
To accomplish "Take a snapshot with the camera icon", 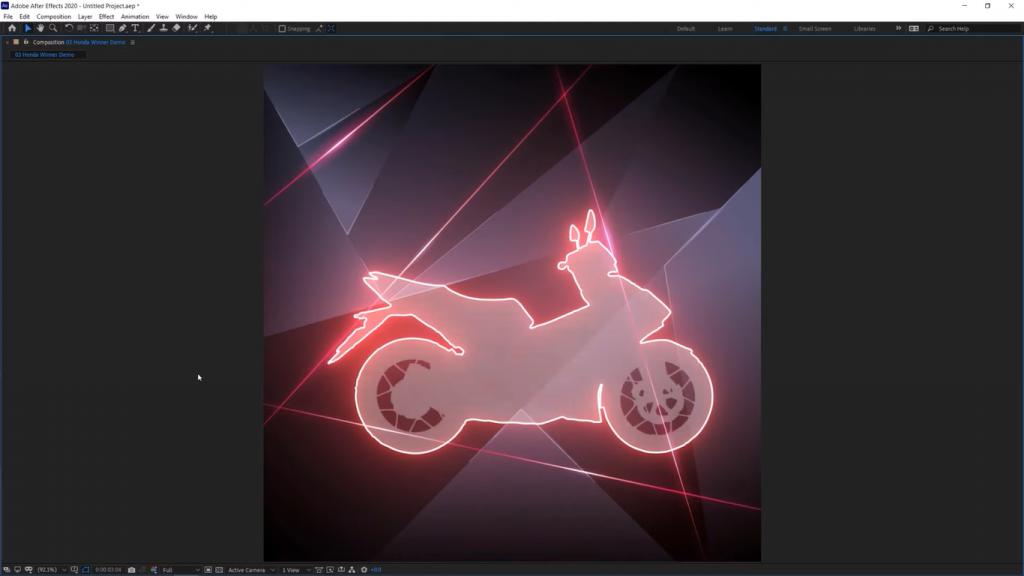I will coord(132,570).
